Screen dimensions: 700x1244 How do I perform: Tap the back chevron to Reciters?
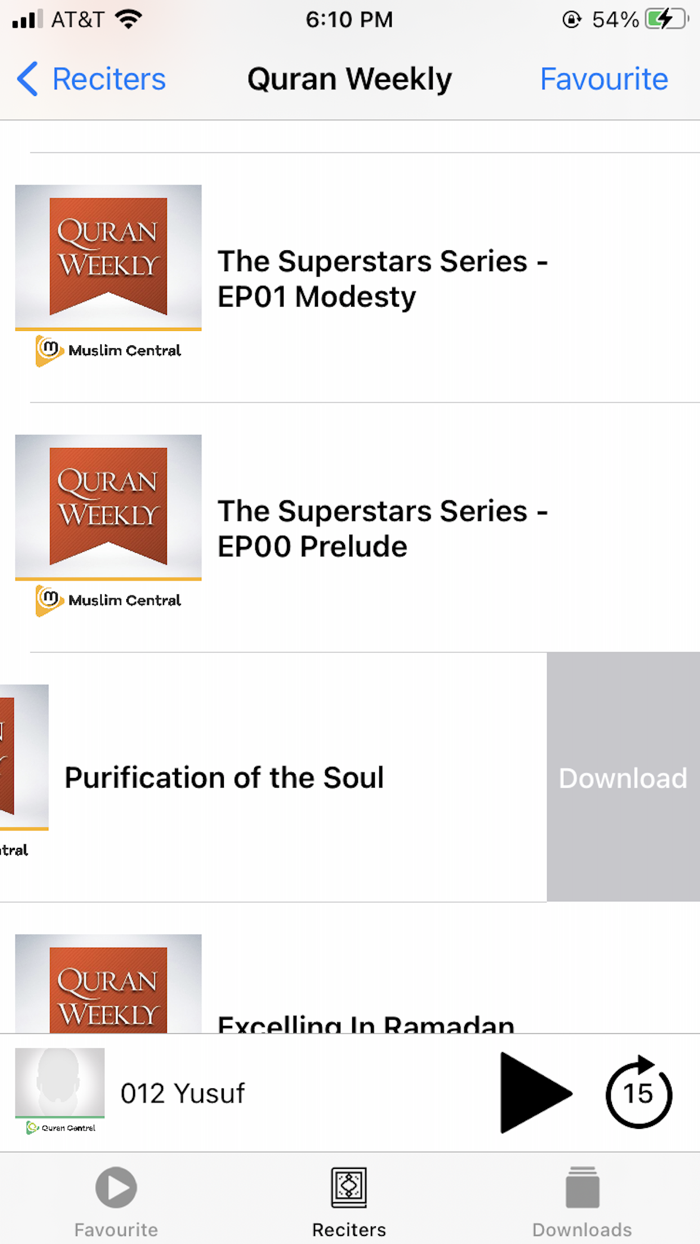click(x=27, y=79)
